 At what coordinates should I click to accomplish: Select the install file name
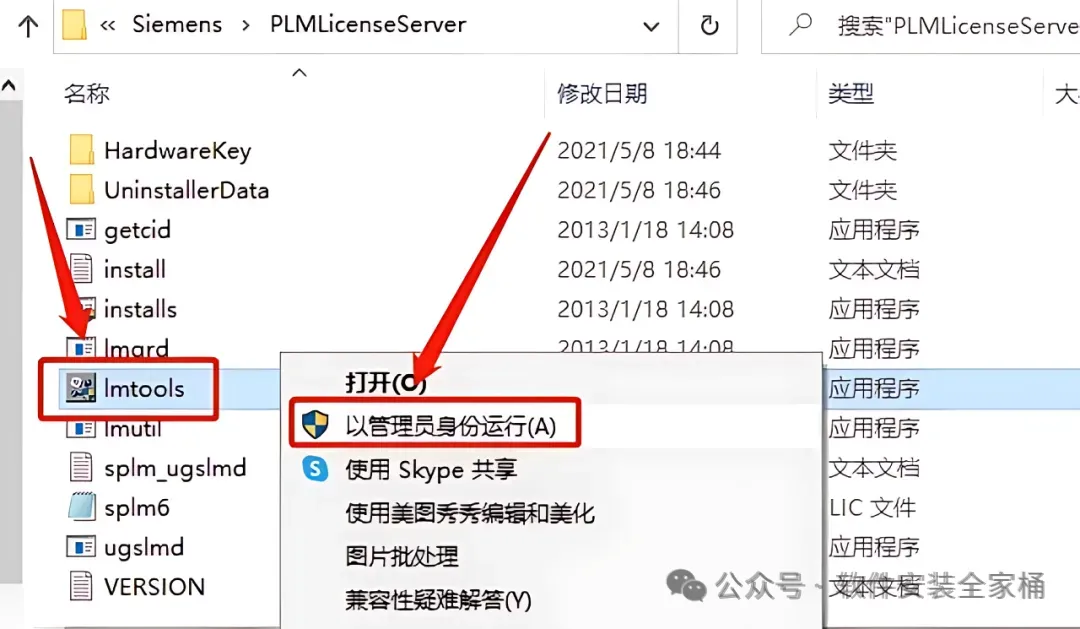134,269
